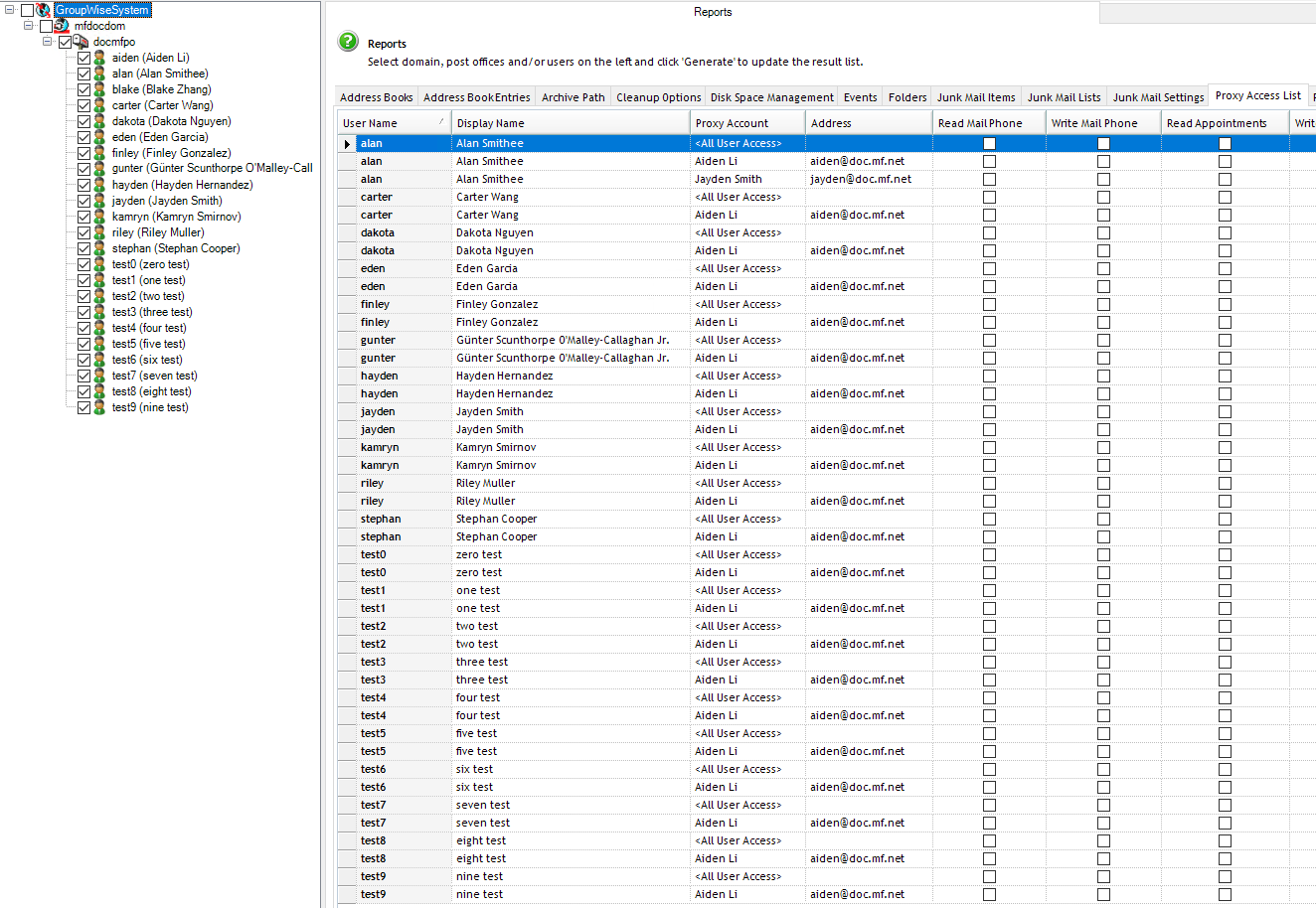Select the test8 (eight test) tree label

coord(151,391)
